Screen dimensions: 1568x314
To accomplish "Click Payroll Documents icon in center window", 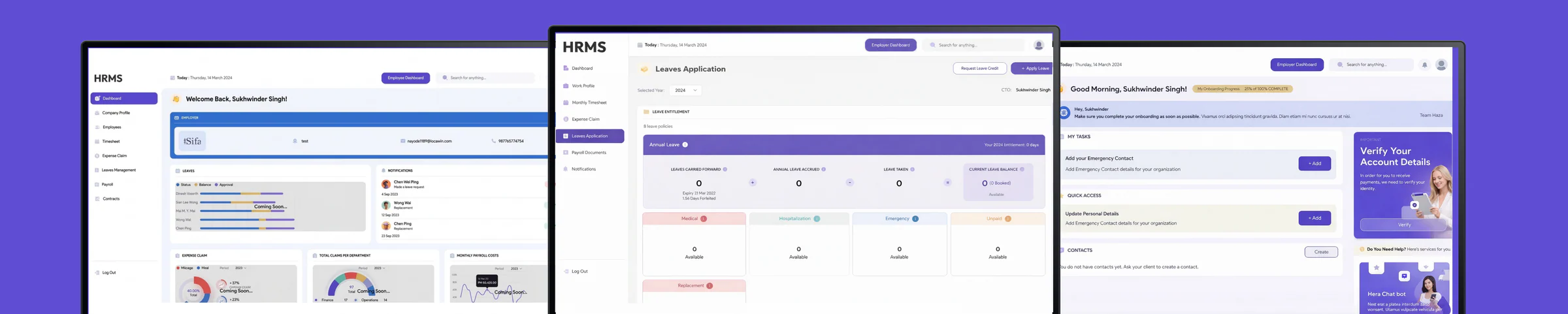I will 566,153.
